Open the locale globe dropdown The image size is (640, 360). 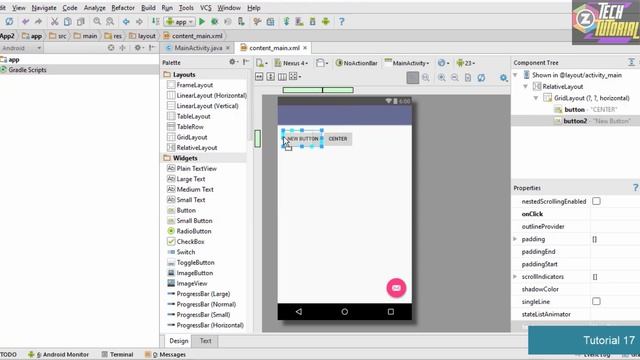[x=443, y=63]
